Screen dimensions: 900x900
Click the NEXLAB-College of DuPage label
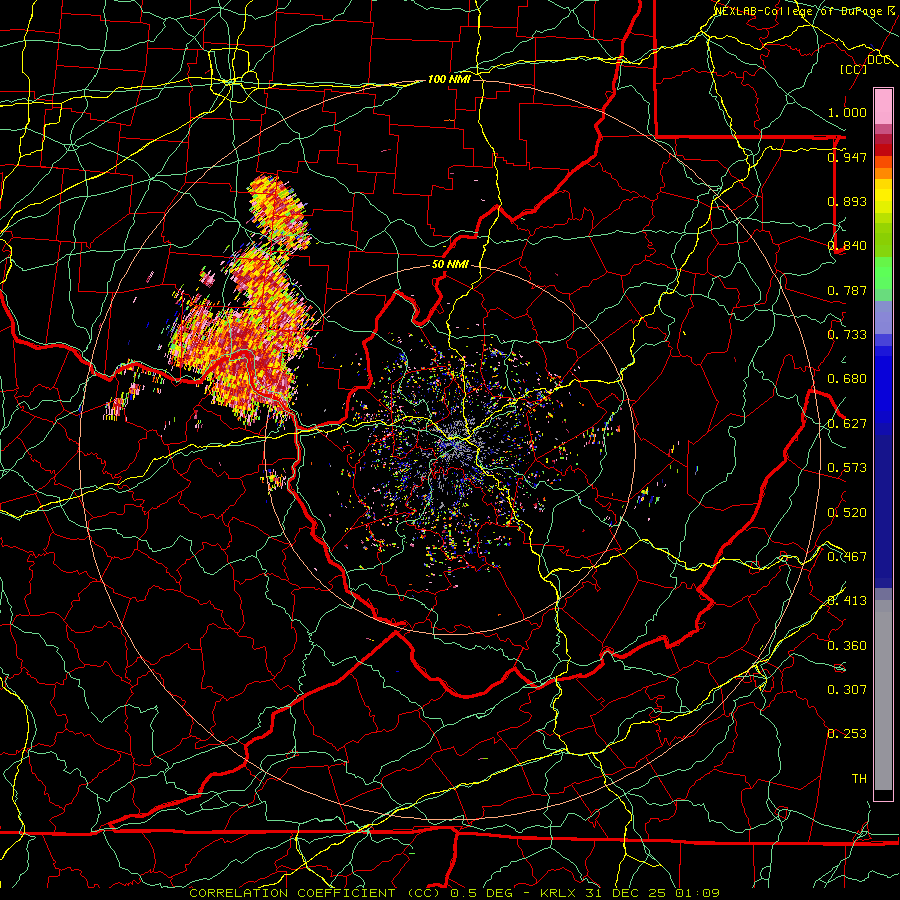(801, 10)
